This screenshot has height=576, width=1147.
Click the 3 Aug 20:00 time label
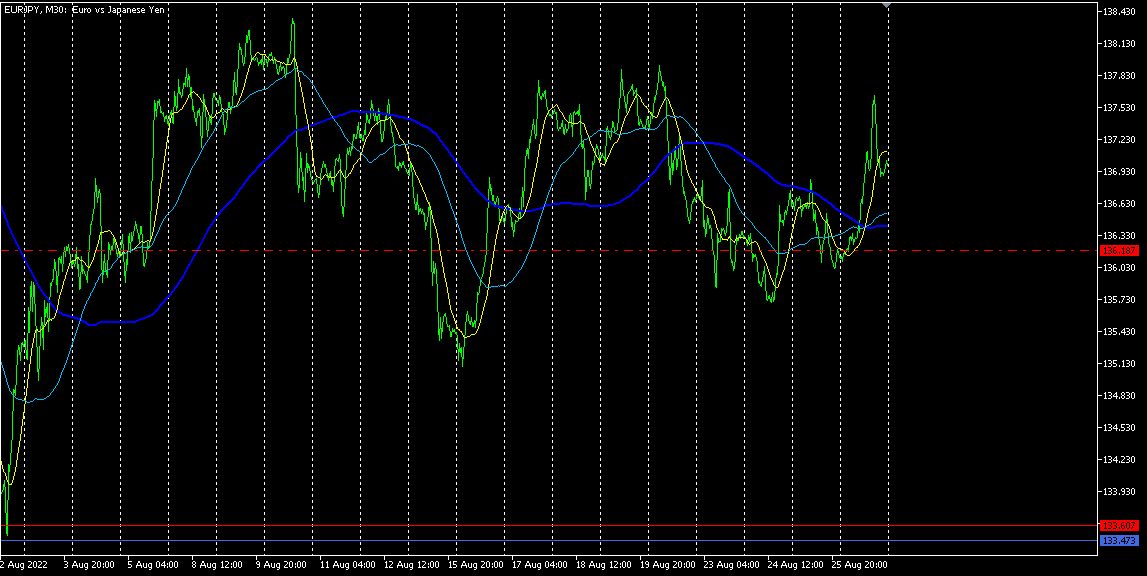(x=88, y=565)
